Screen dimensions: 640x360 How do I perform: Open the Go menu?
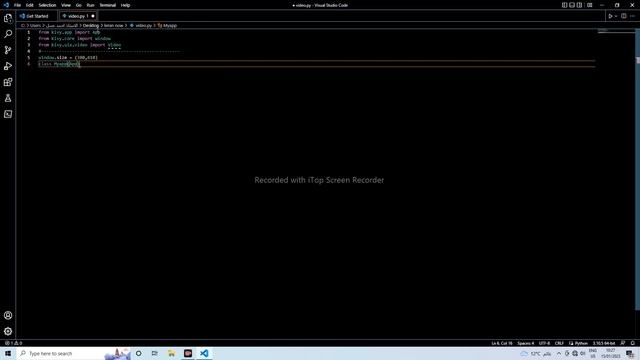click(78, 5)
